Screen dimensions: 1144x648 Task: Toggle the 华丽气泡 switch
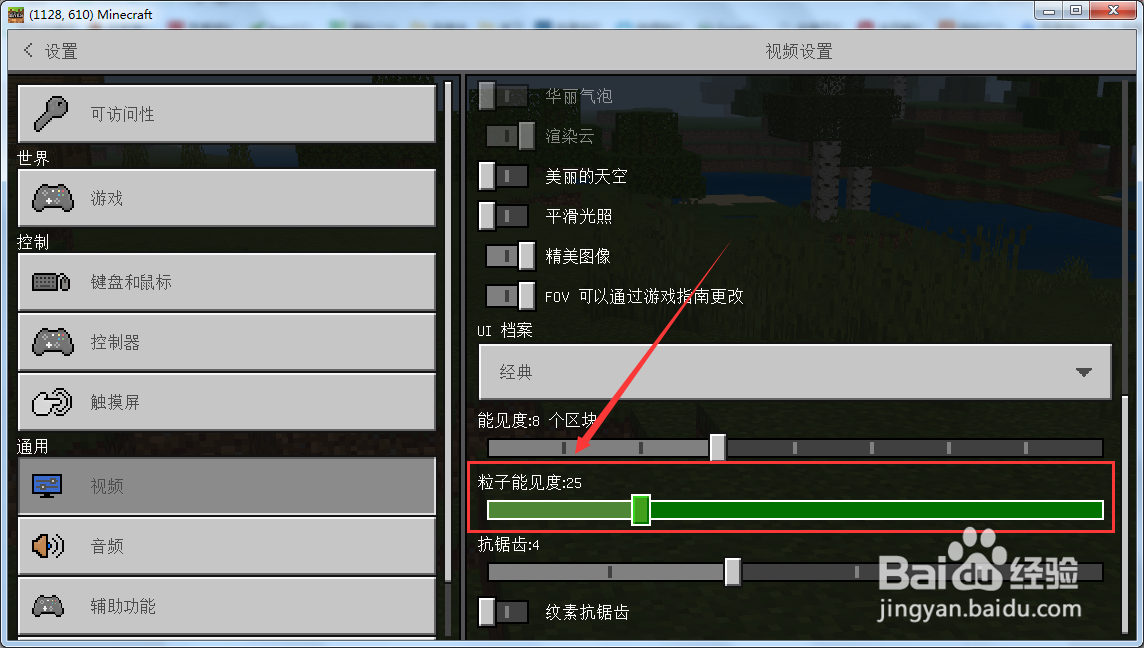(503, 96)
